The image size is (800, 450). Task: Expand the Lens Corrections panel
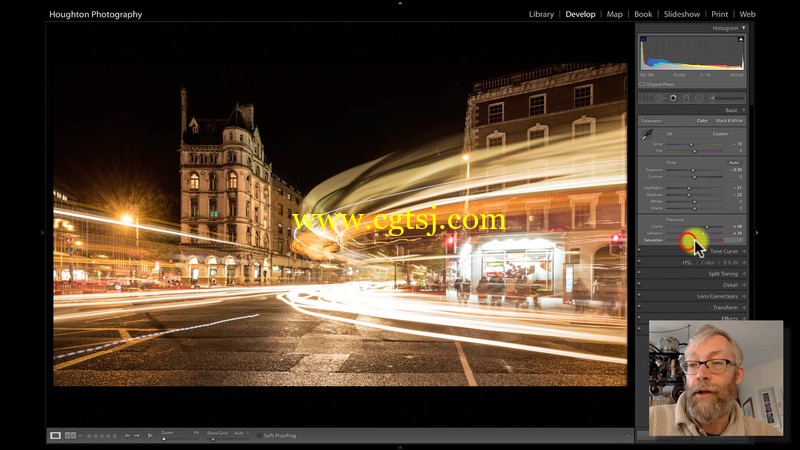pos(744,296)
